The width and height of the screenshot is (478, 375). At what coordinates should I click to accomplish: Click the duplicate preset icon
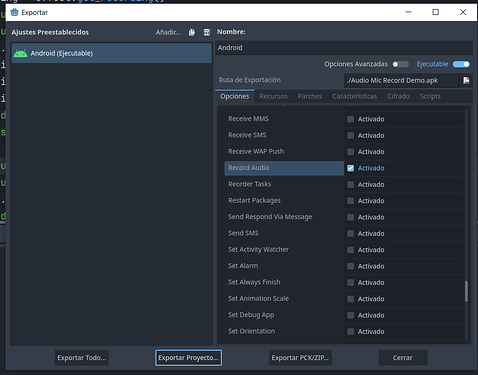click(192, 32)
